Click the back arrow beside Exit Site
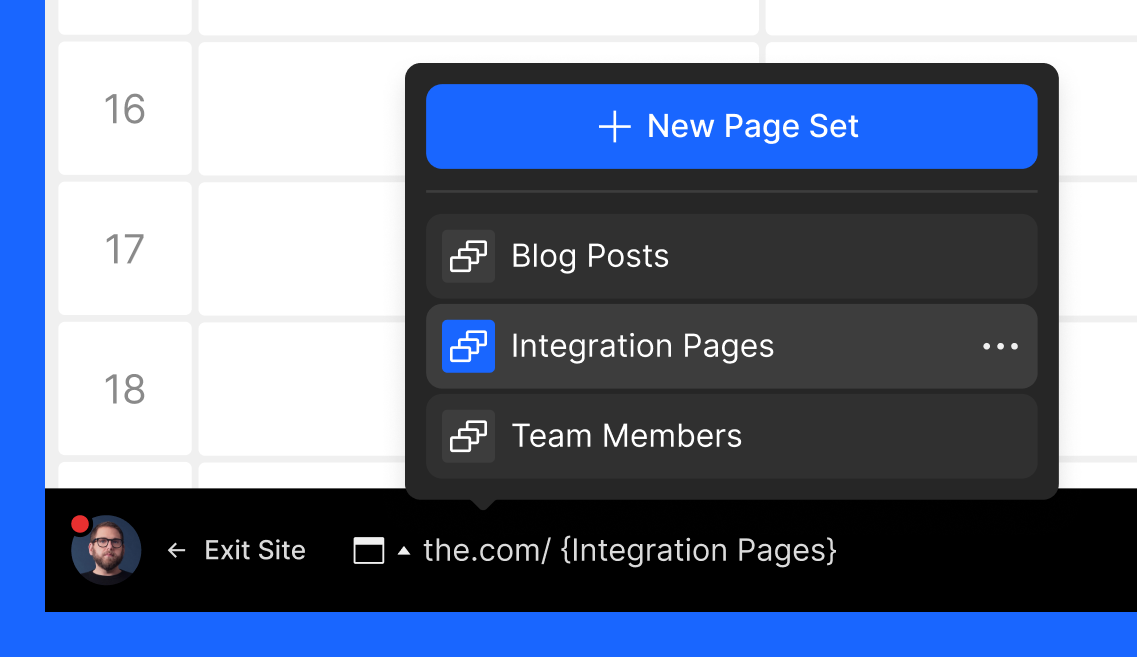The height and width of the screenshot is (657, 1137). 176,551
